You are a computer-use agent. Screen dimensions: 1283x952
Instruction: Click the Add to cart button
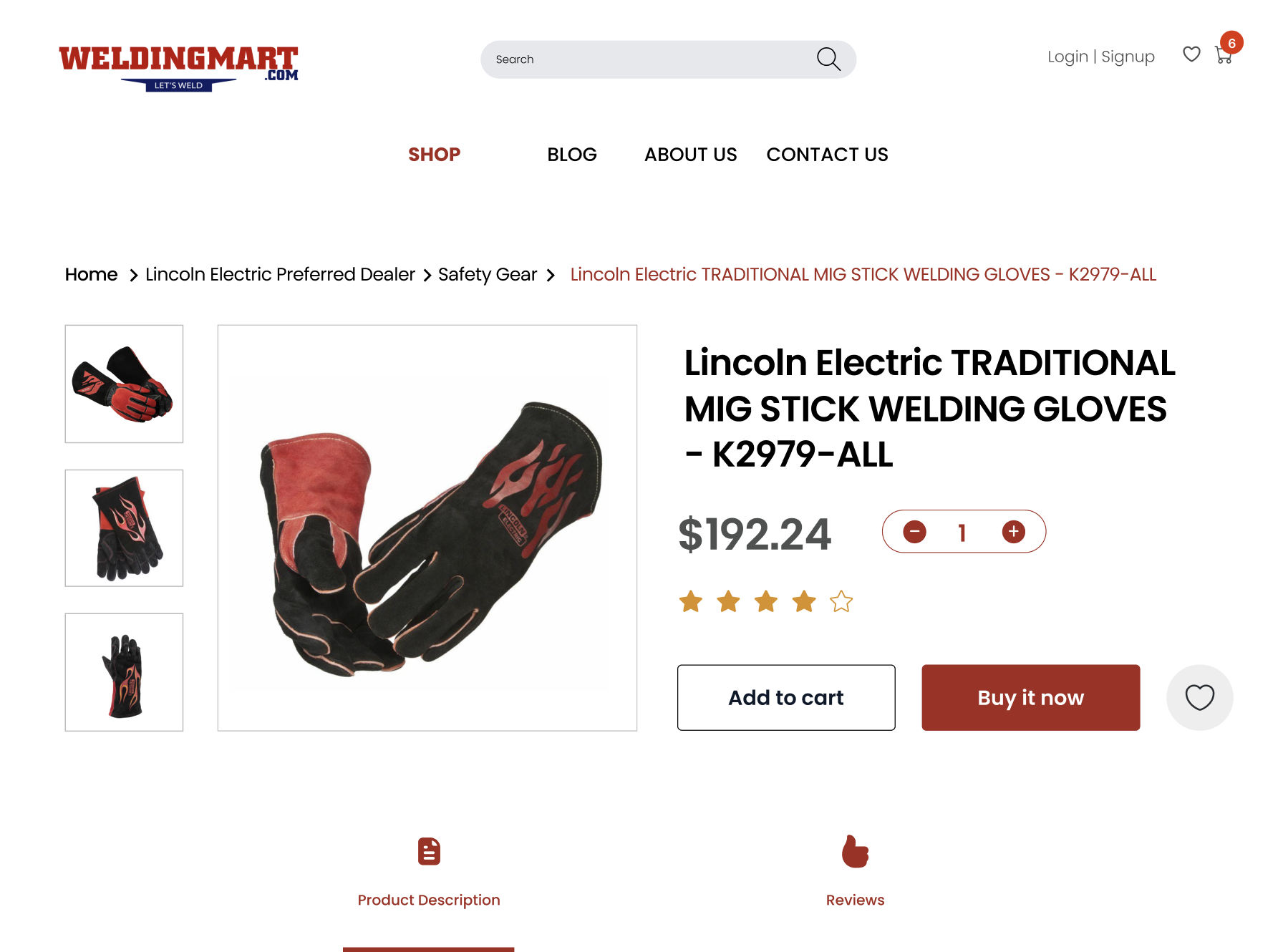click(x=786, y=697)
